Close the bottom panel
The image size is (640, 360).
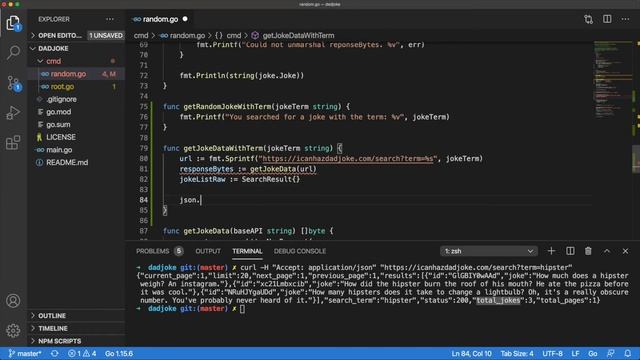(625, 251)
